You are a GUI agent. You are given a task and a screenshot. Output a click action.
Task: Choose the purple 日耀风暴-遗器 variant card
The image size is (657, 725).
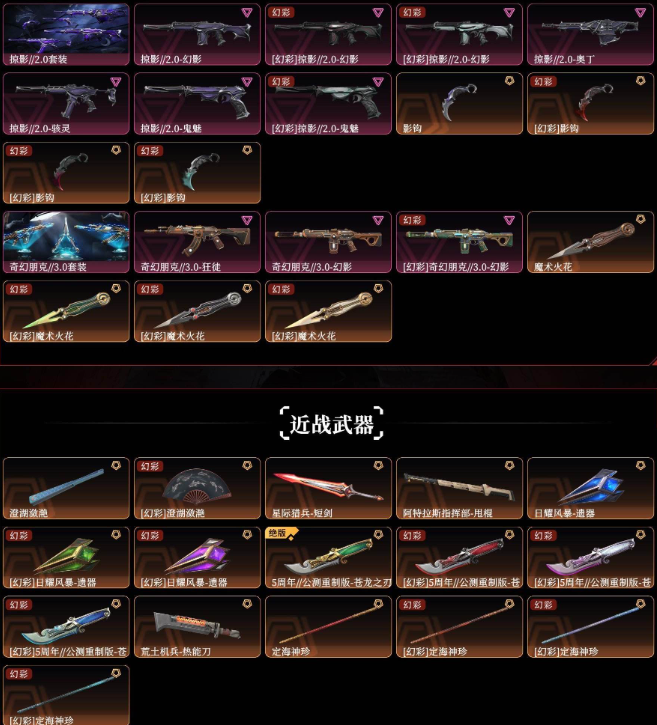tap(197, 558)
